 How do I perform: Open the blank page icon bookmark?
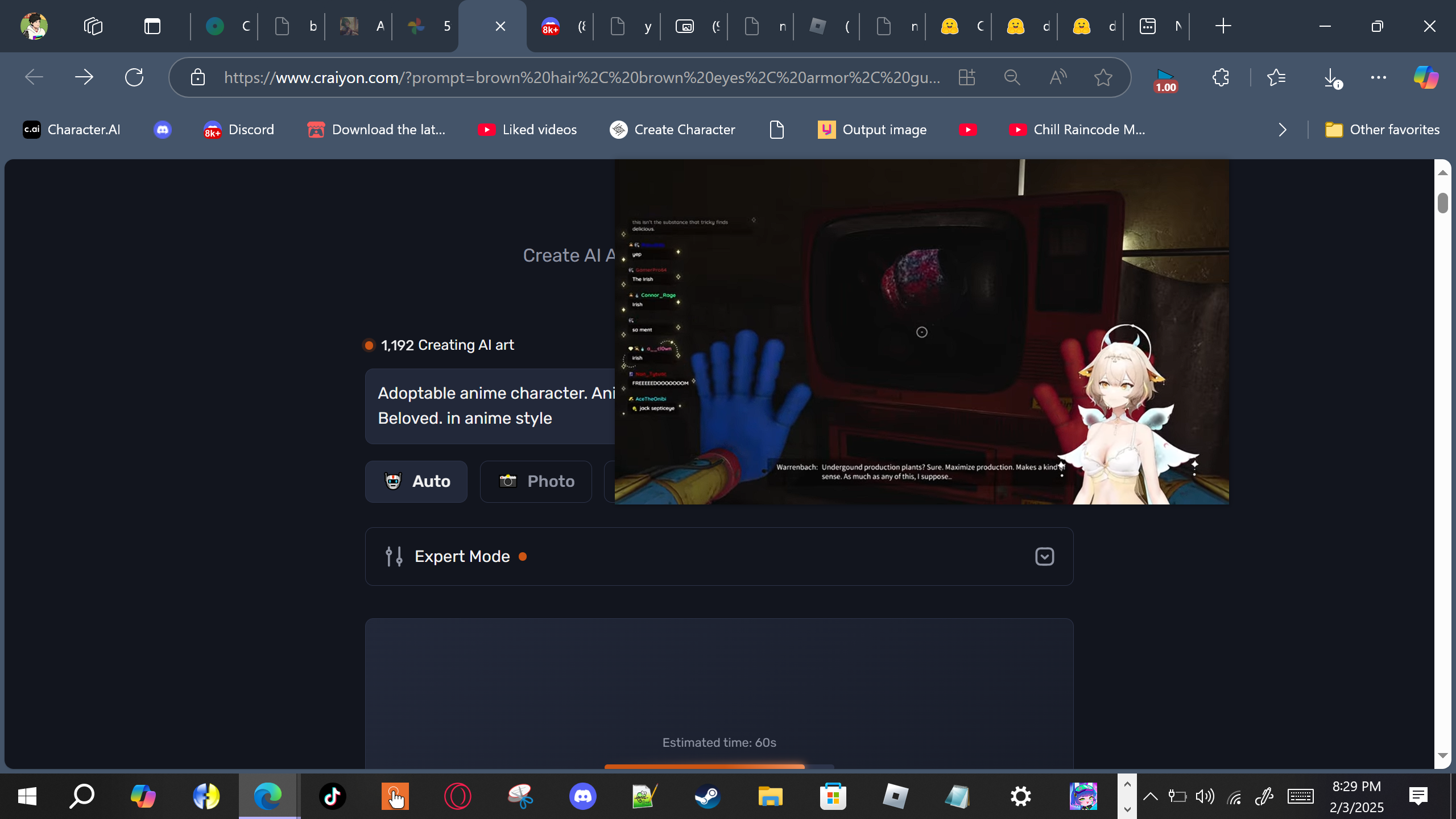tap(776, 130)
